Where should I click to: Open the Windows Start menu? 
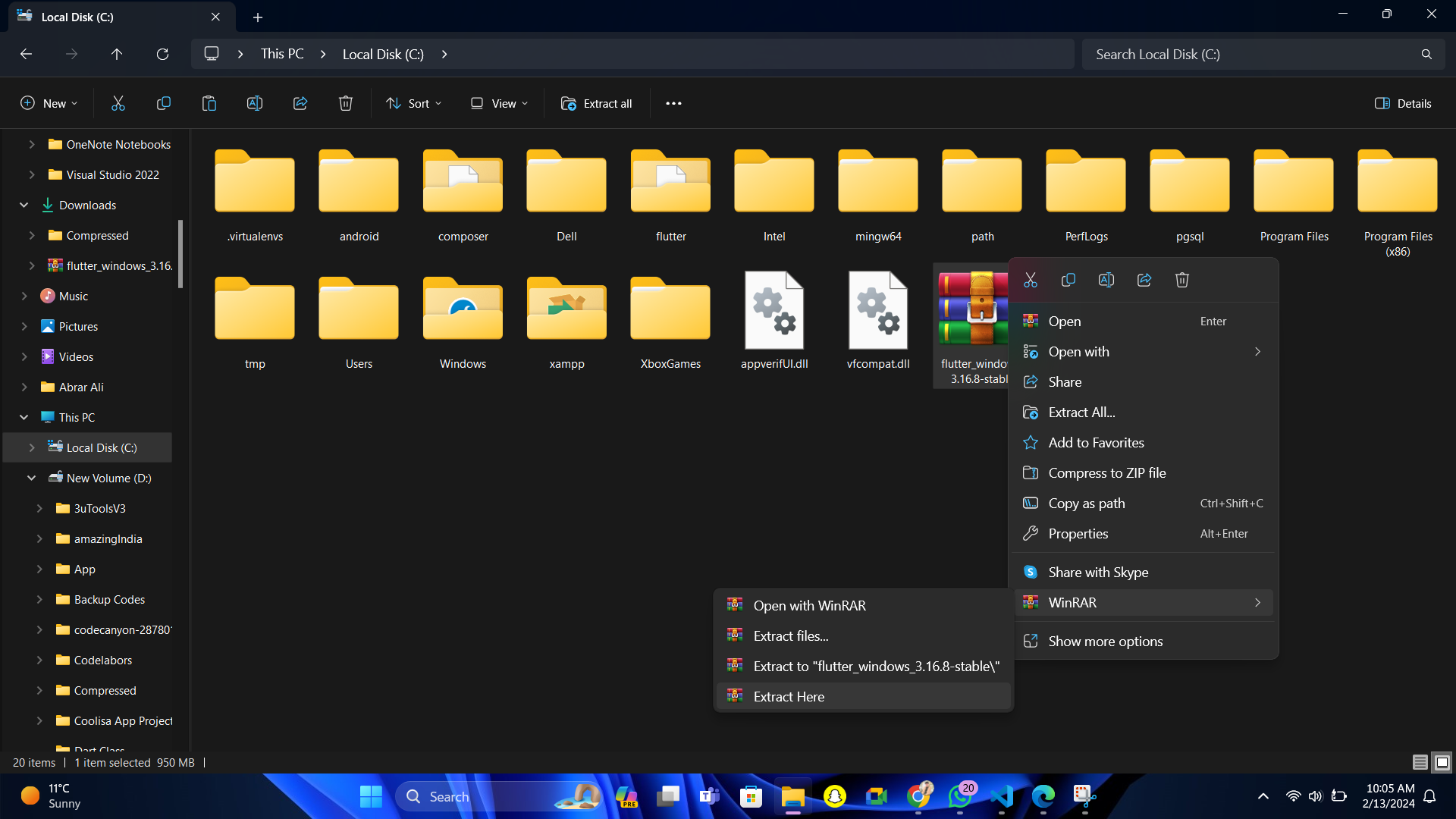tap(371, 796)
